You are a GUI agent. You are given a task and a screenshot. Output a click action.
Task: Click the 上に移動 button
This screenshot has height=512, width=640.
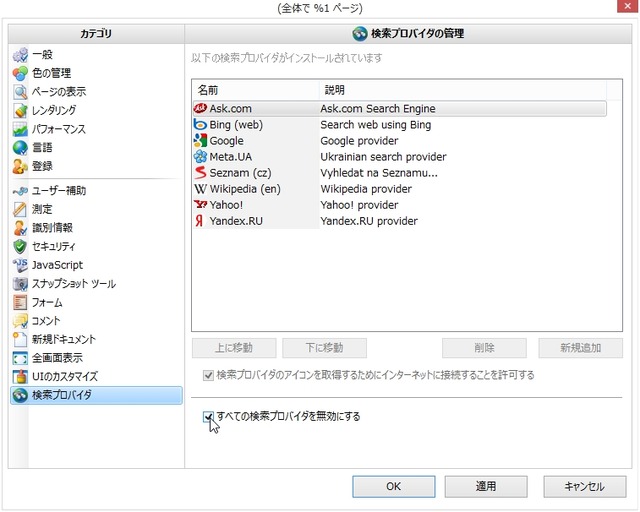(234, 348)
